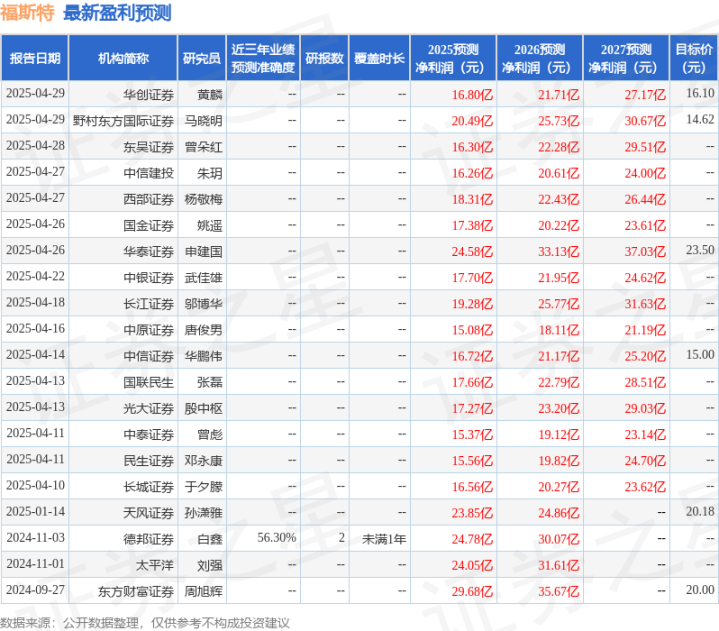Click 东方财富证券's 35.67亿 forecast
Viewport: 719px width, 631px height.
559,592
